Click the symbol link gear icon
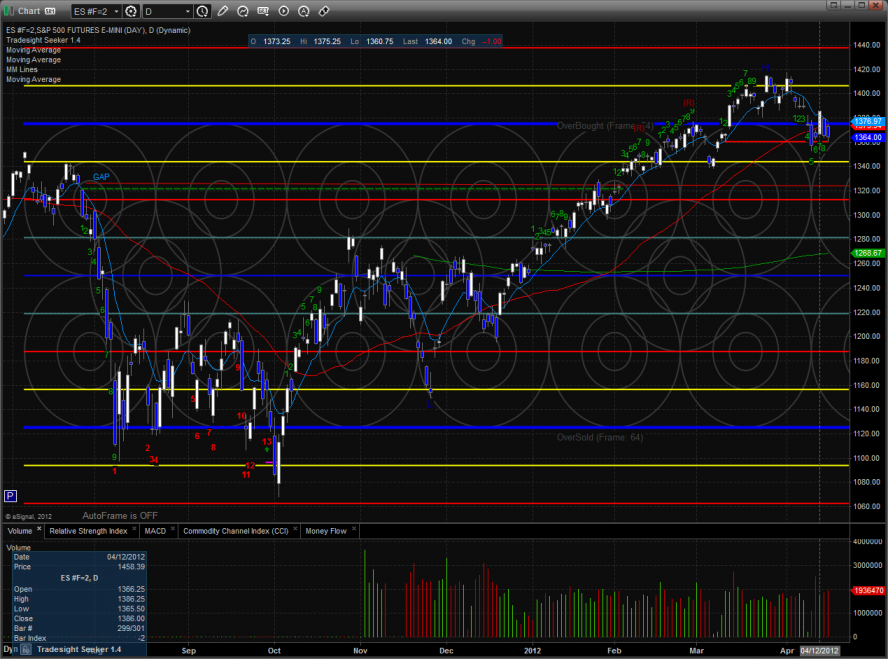Image resolution: width=888 pixels, height=659 pixels. (130, 11)
